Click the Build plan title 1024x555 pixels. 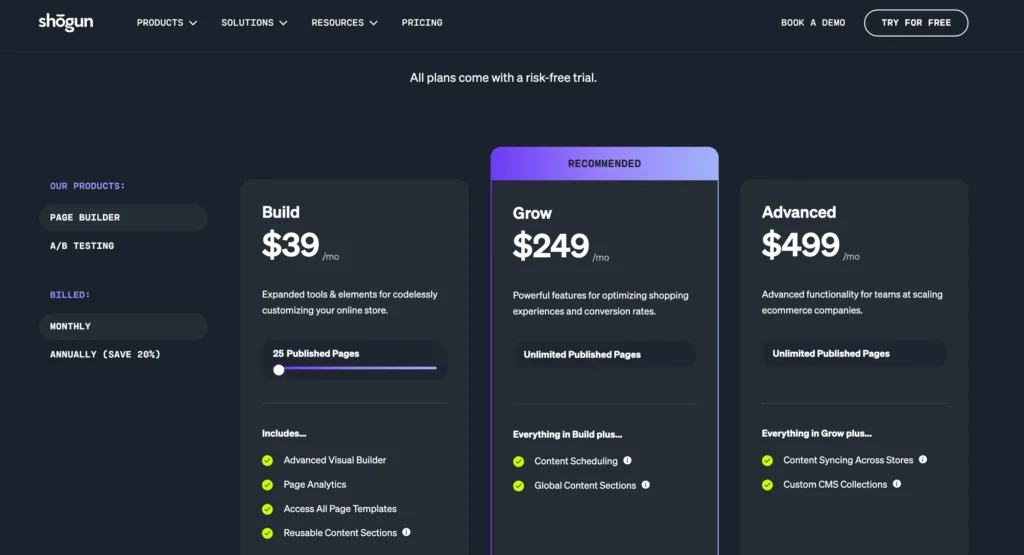281,212
